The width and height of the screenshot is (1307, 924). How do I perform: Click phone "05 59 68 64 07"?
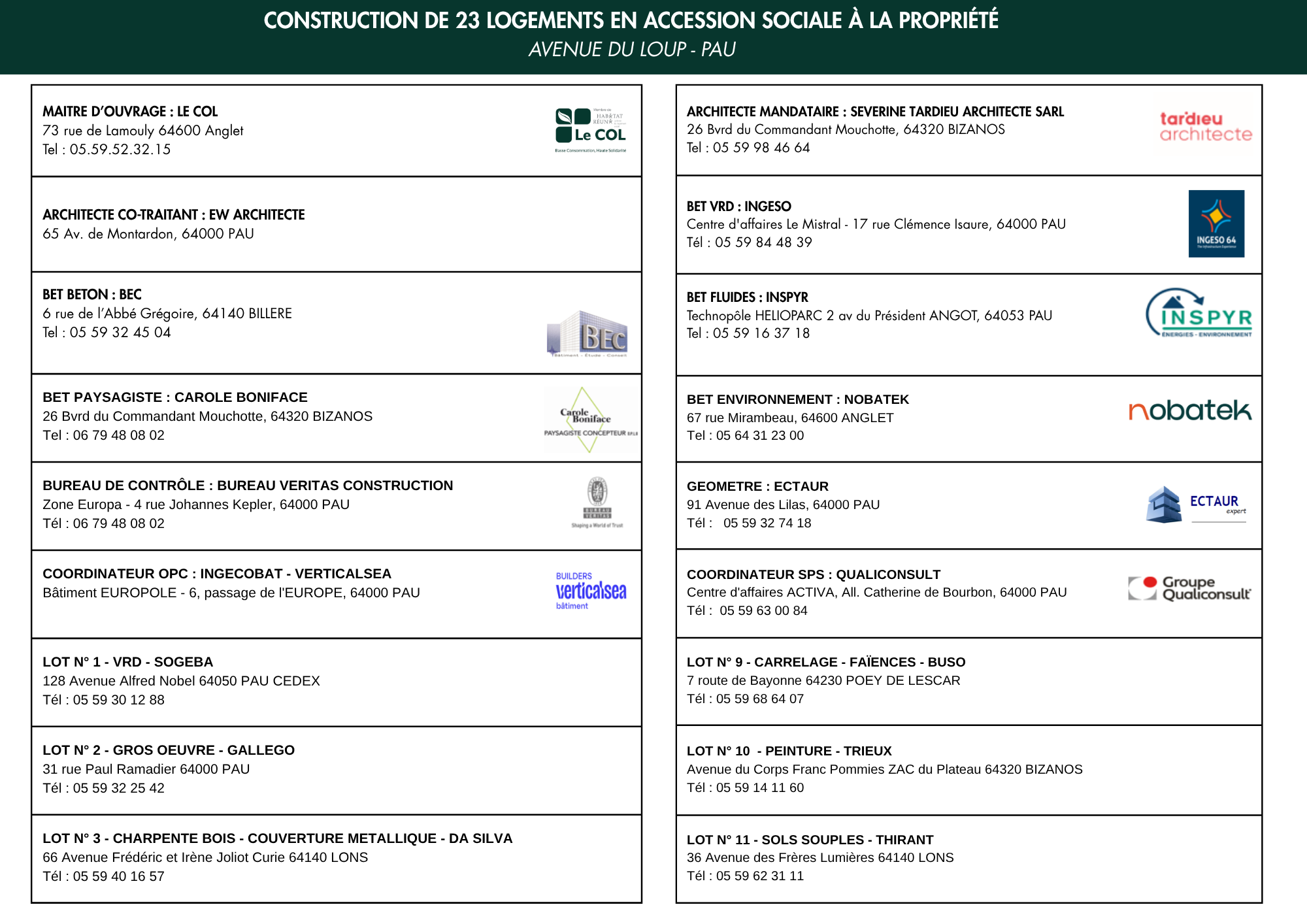click(760, 699)
